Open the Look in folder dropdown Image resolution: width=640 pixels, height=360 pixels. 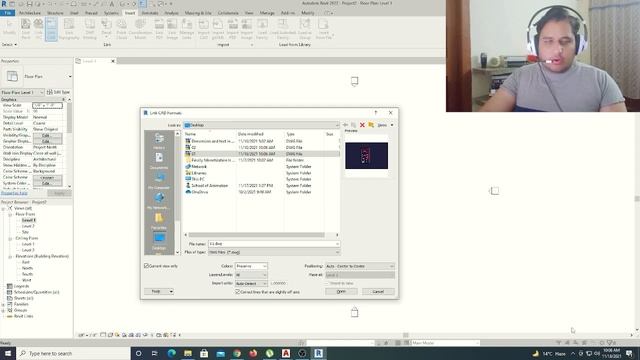coord(261,125)
